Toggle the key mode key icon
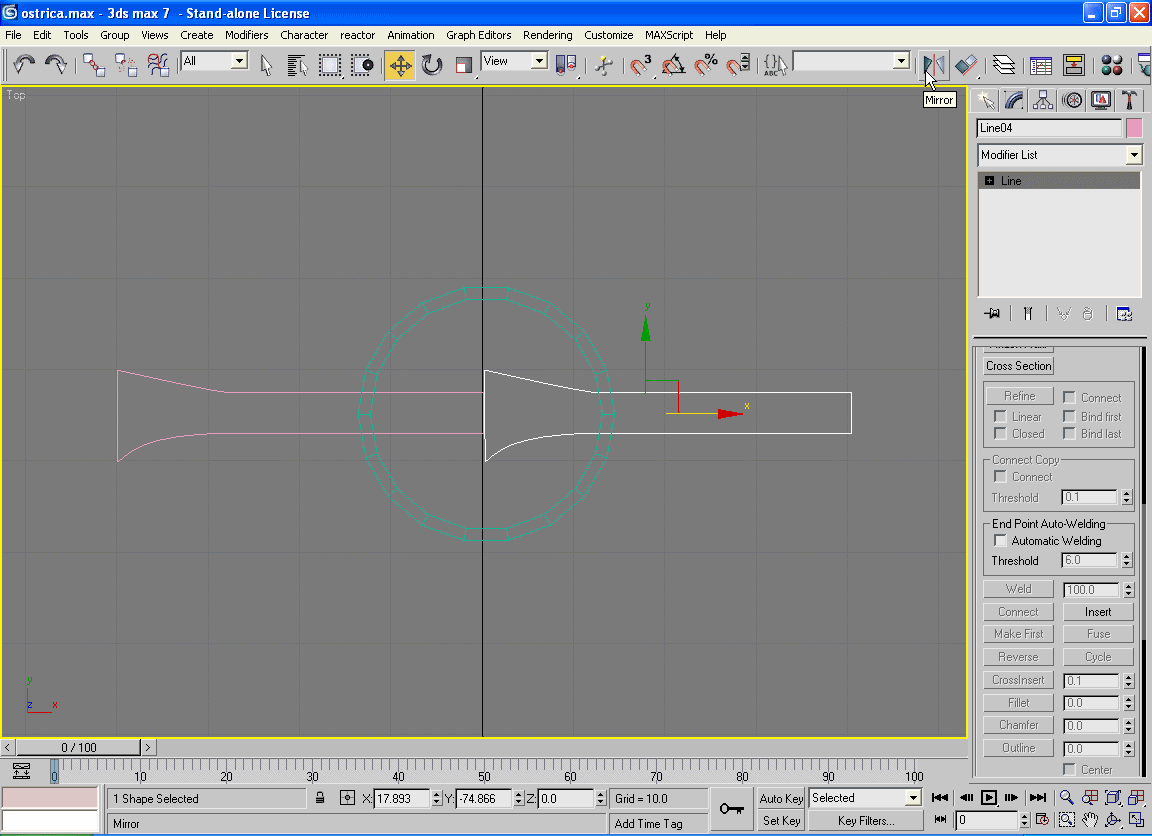The height and width of the screenshot is (836, 1152). pyautogui.click(x=731, y=808)
